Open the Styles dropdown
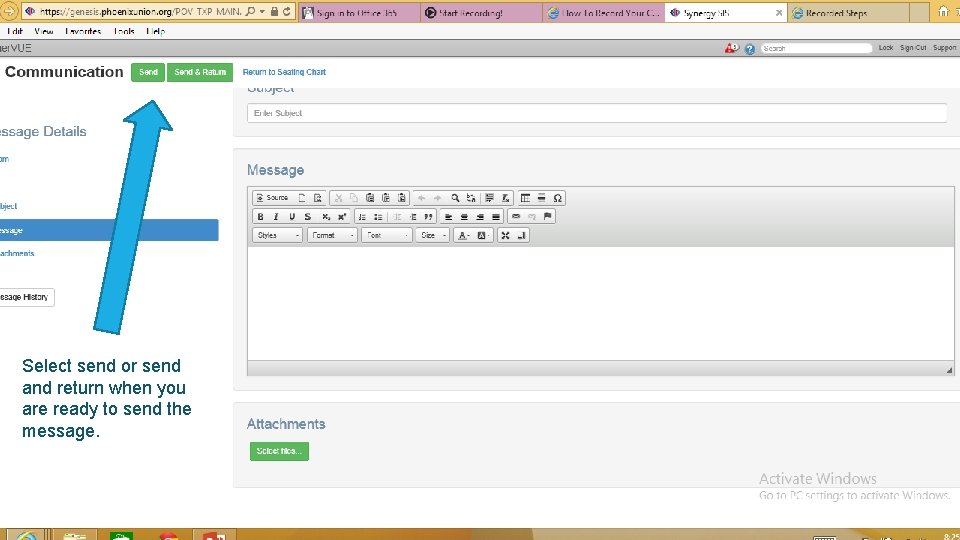 point(277,235)
